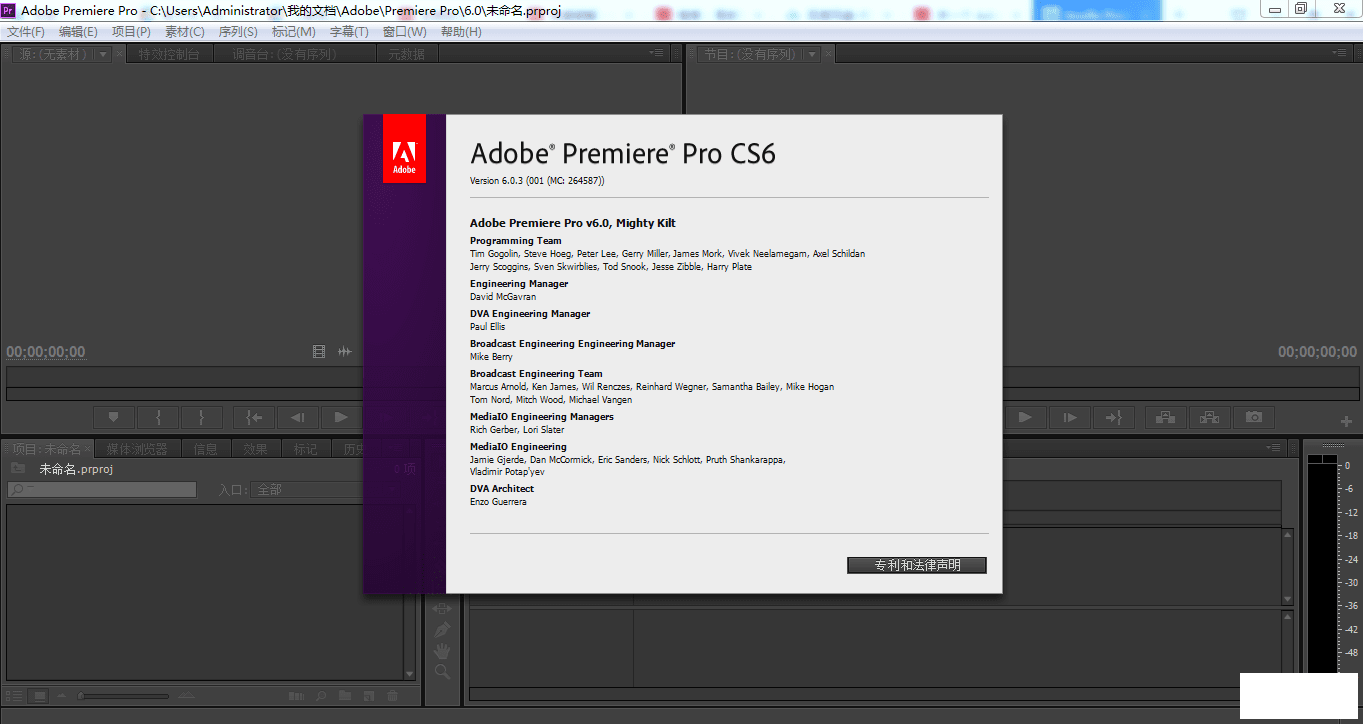Switch to 调音台 tab
This screenshot has width=1363, height=724.
click(x=295, y=54)
